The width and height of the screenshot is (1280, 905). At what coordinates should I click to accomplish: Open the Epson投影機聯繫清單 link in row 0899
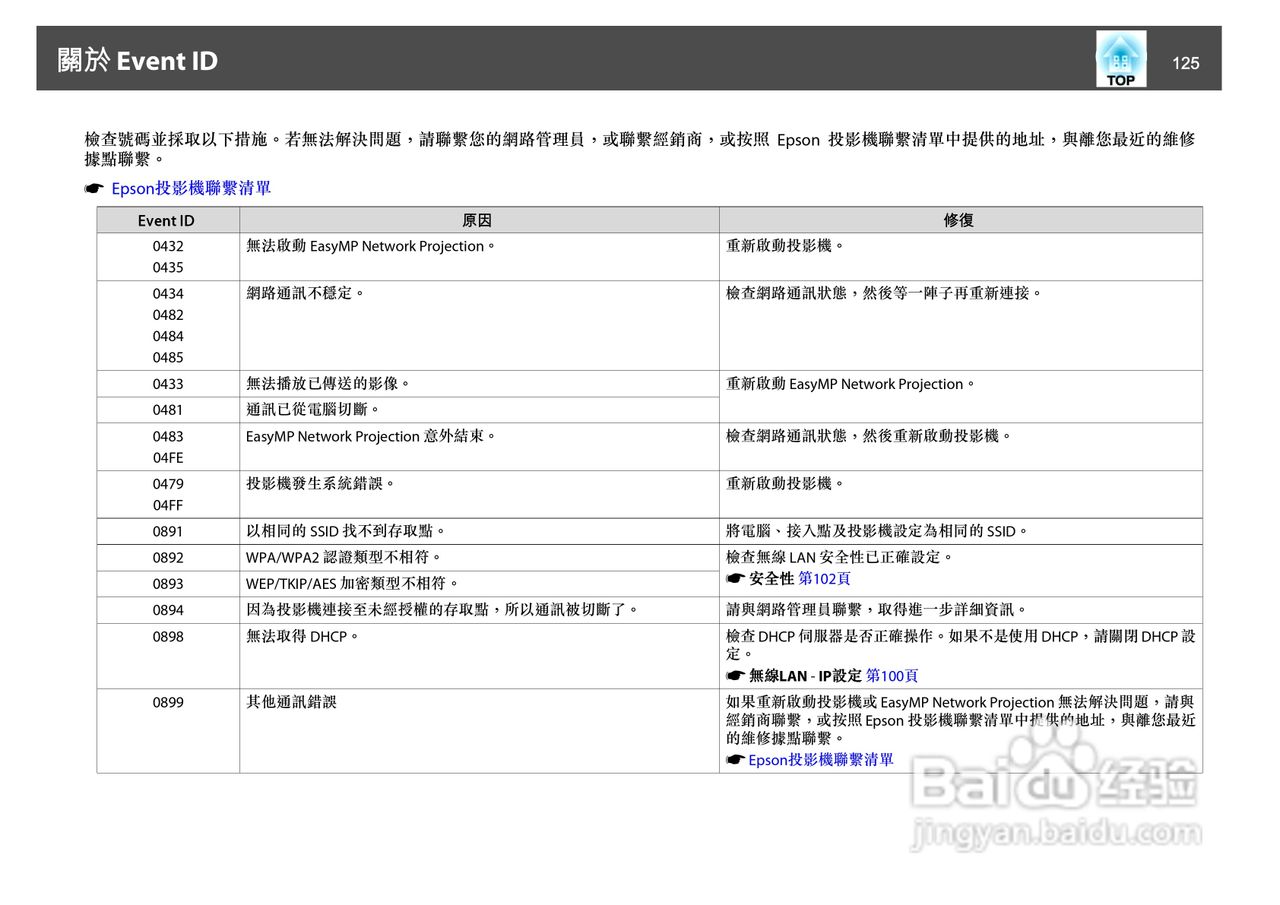(822, 760)
